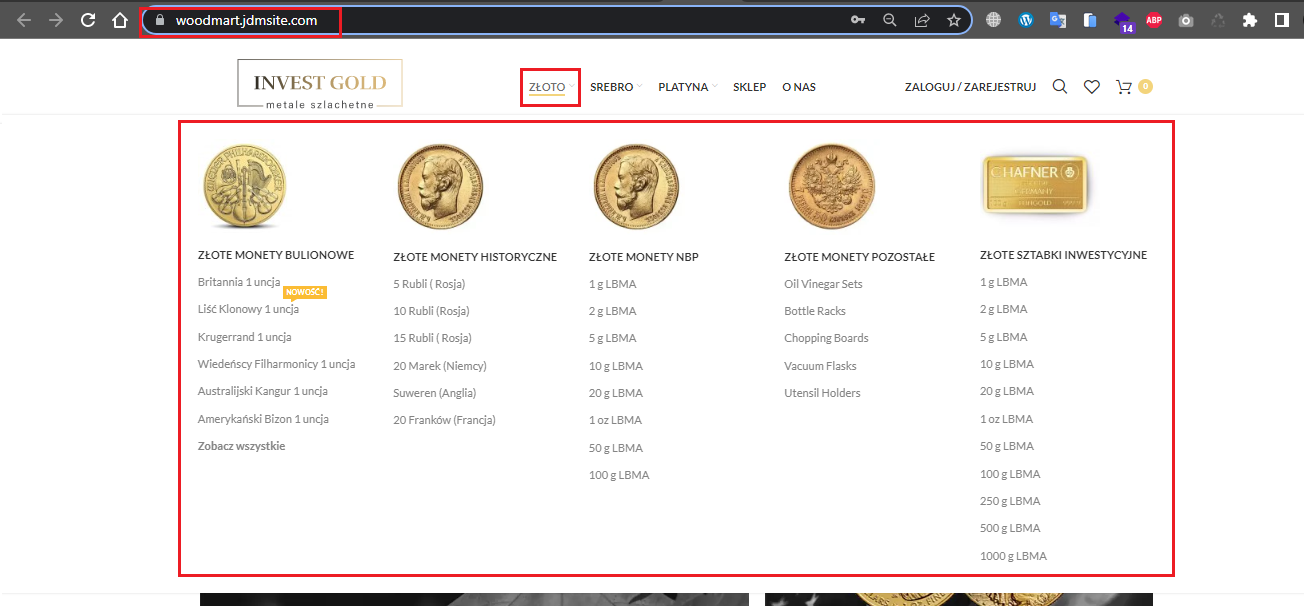This screenshot has width=1304, height=606.
Task: Click the C.Hafner gold bar image
Action: coord(1035,184)
